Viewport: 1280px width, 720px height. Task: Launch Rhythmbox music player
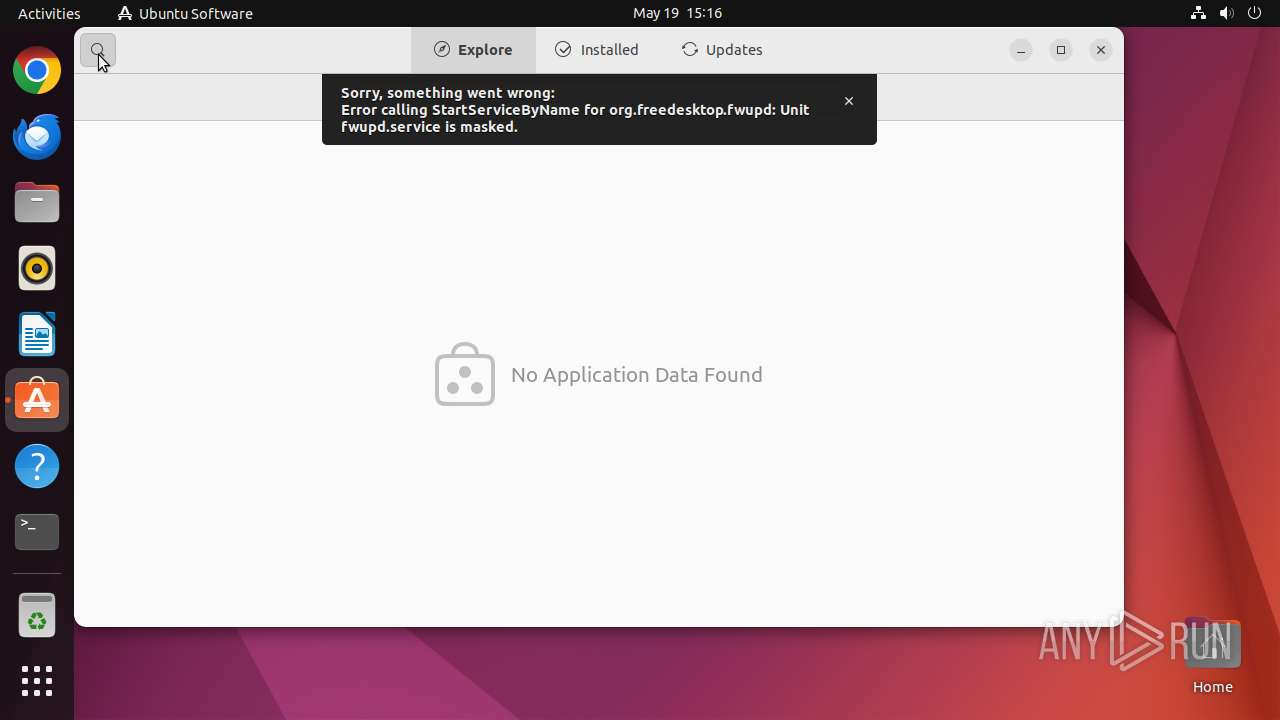37,269
